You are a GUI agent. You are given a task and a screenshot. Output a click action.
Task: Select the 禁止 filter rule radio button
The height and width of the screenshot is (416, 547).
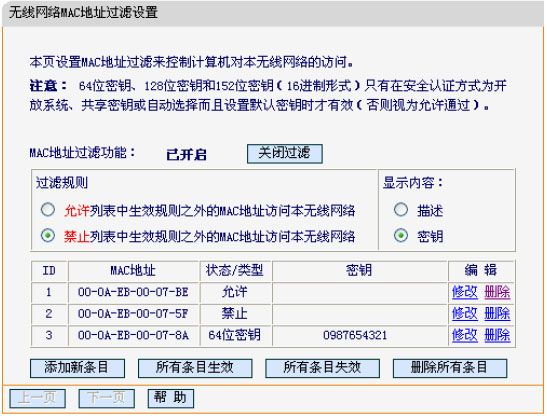point(48,236)
